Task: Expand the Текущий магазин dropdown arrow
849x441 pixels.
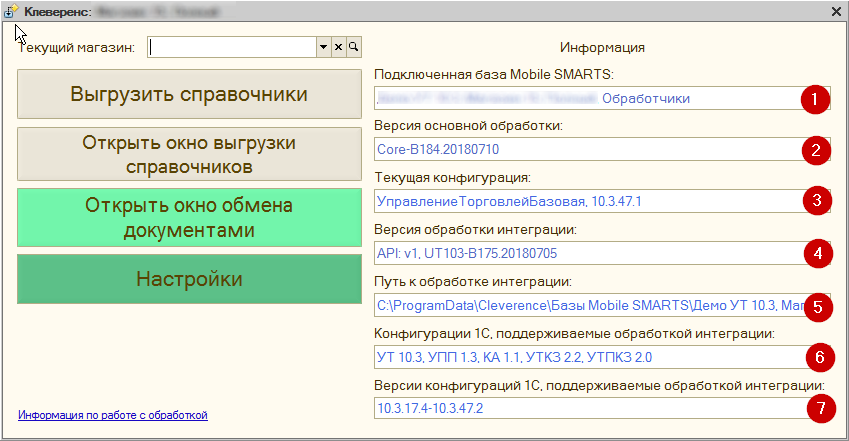Action: [x=323, y=47]
